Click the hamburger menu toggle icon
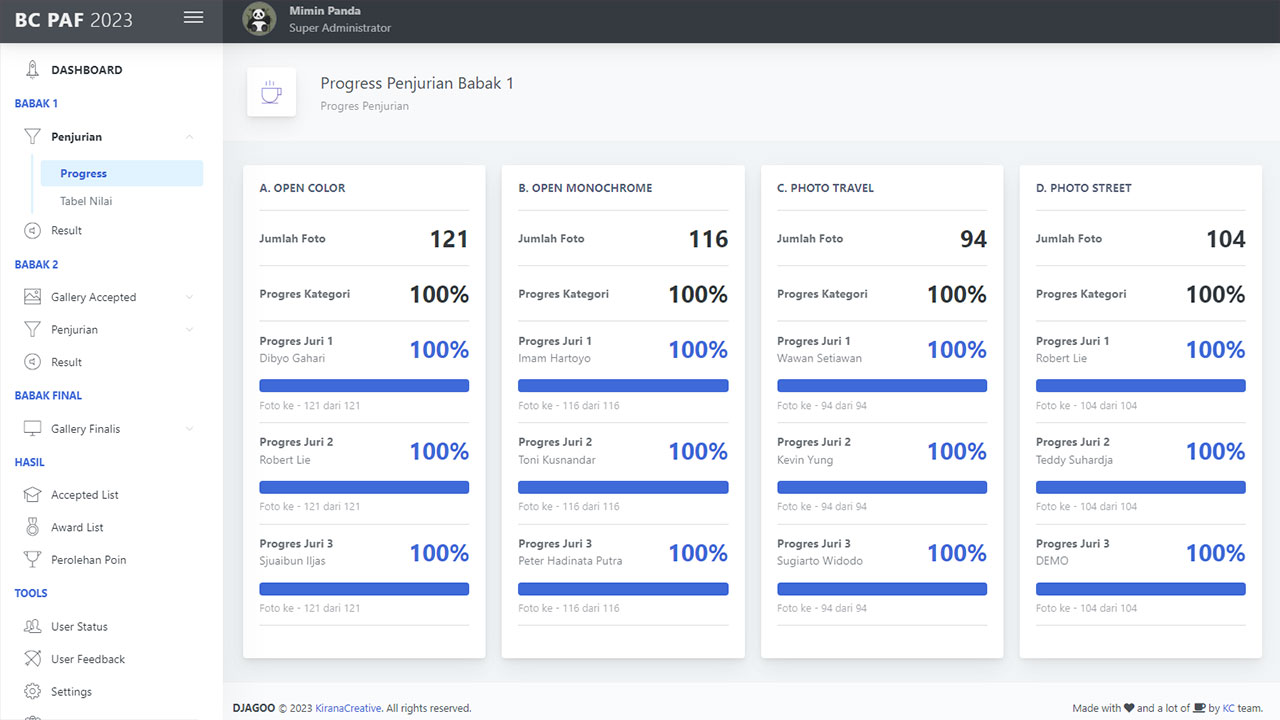This screenshot has width=1280, height=720. 193,18
